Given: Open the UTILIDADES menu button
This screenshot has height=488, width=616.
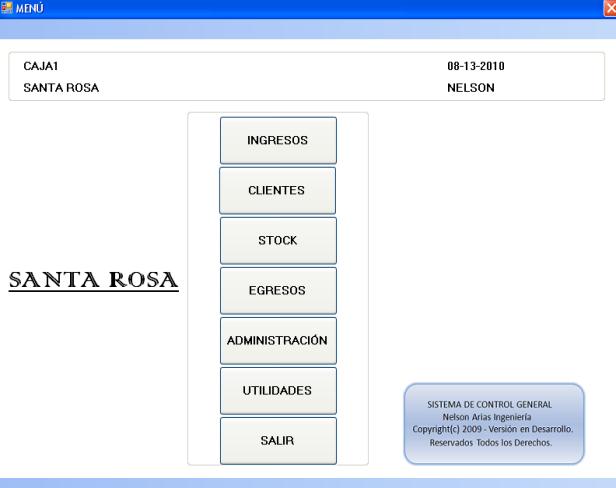Looking at the screenshot, I should pyautogui.click(x=277, y=390).
